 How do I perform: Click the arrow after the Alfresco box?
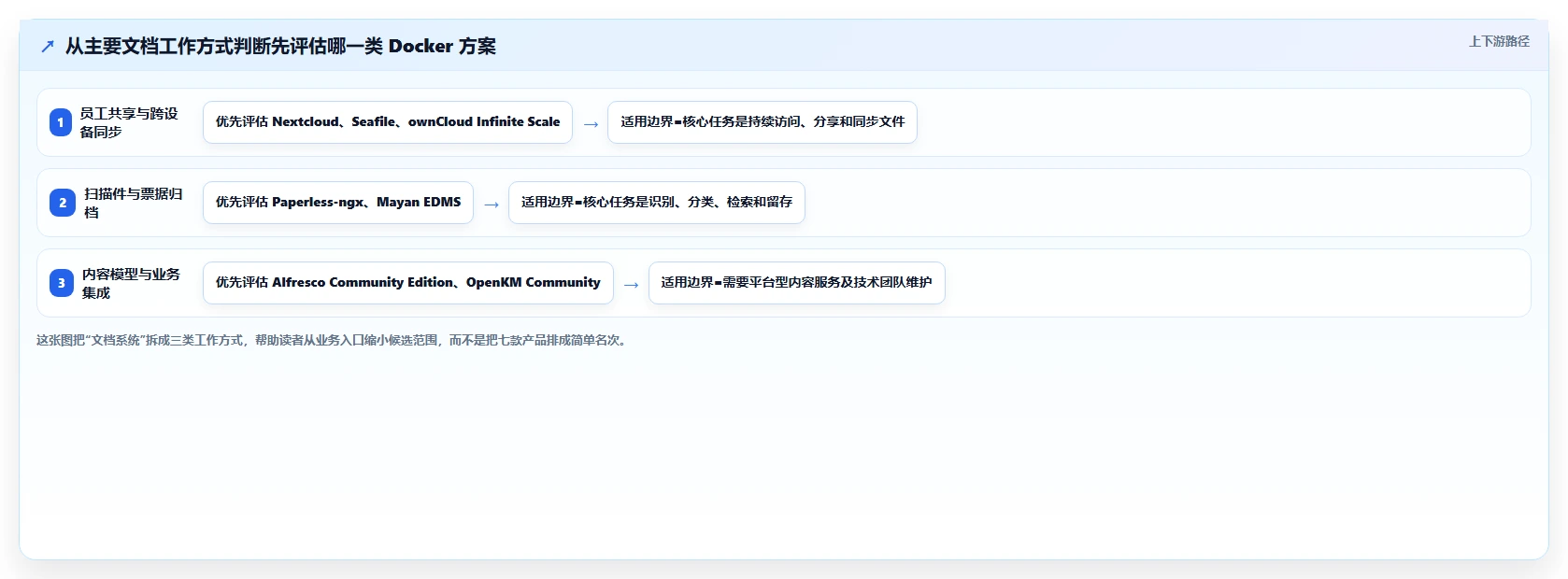tap(632, 285)
